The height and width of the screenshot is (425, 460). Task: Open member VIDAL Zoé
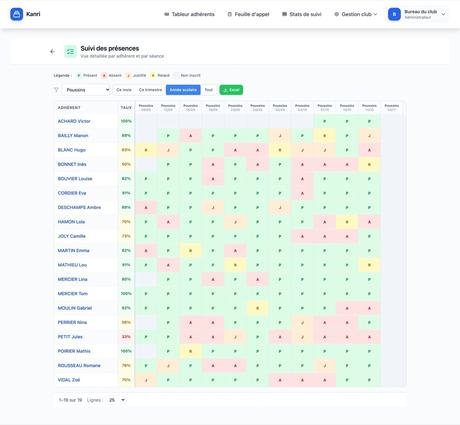[x=69, y=380]
